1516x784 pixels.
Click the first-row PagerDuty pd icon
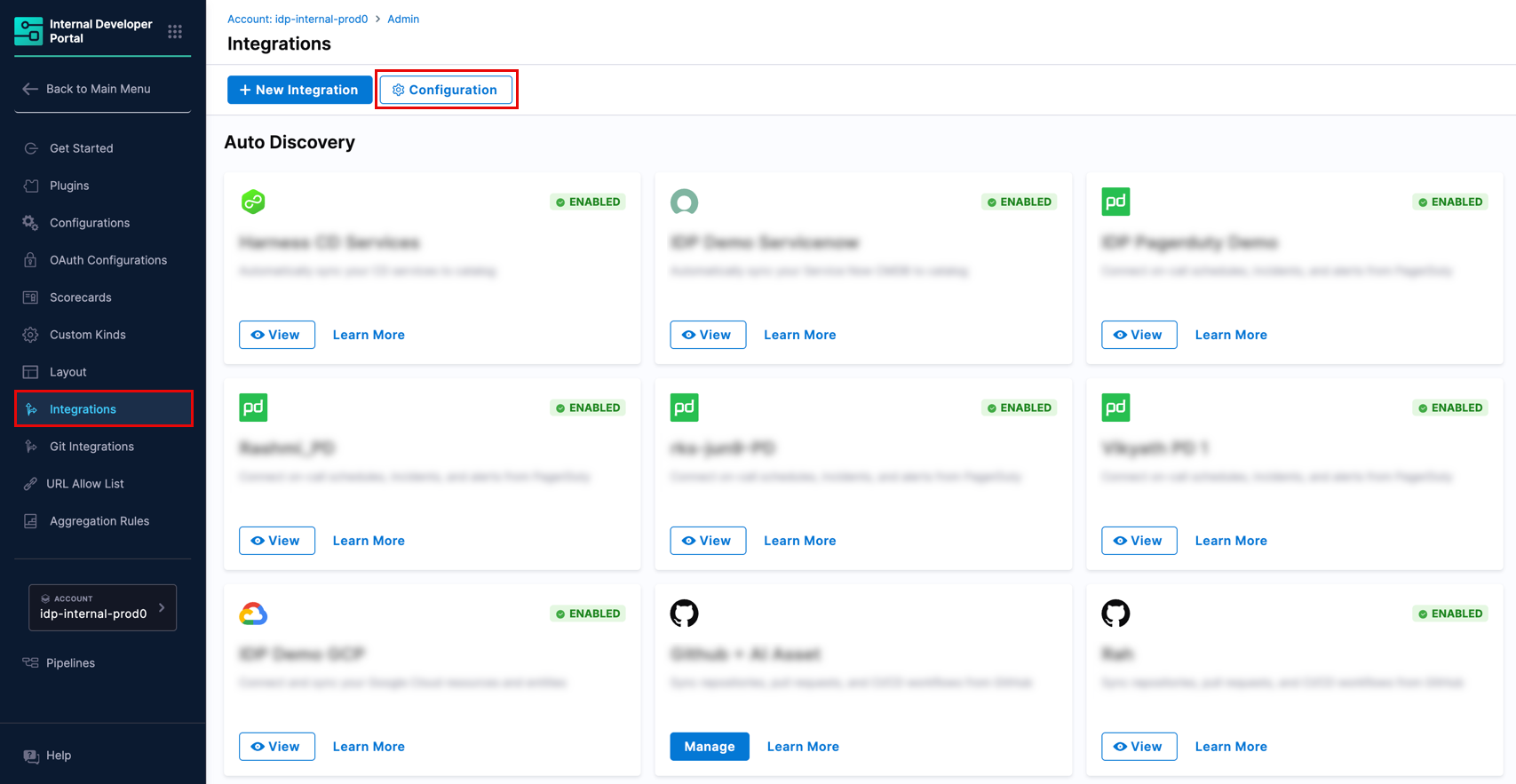[1115, 202]
